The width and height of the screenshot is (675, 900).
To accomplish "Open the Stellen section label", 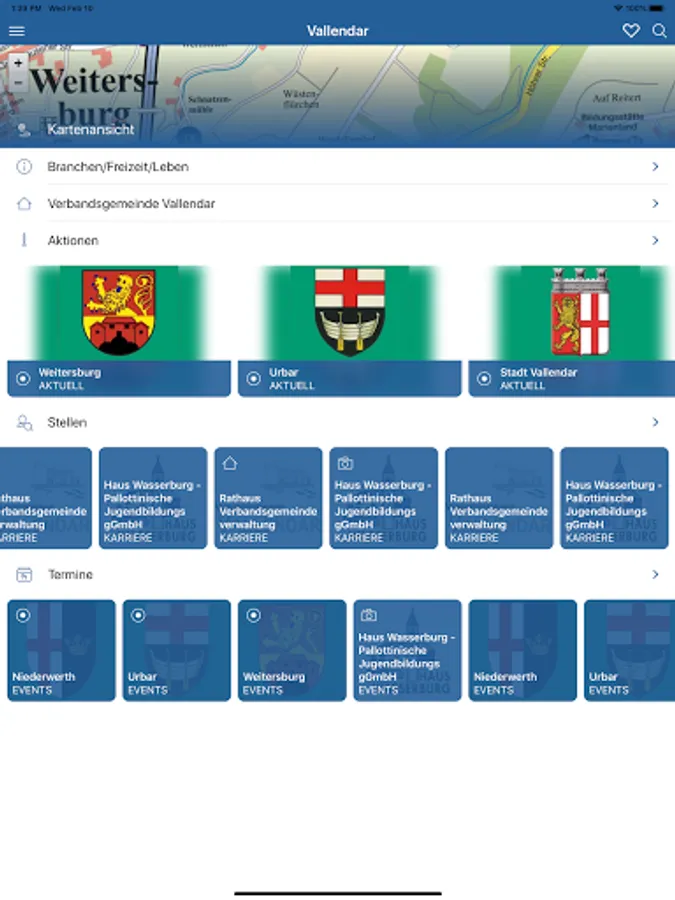I will tap(67, 423).
